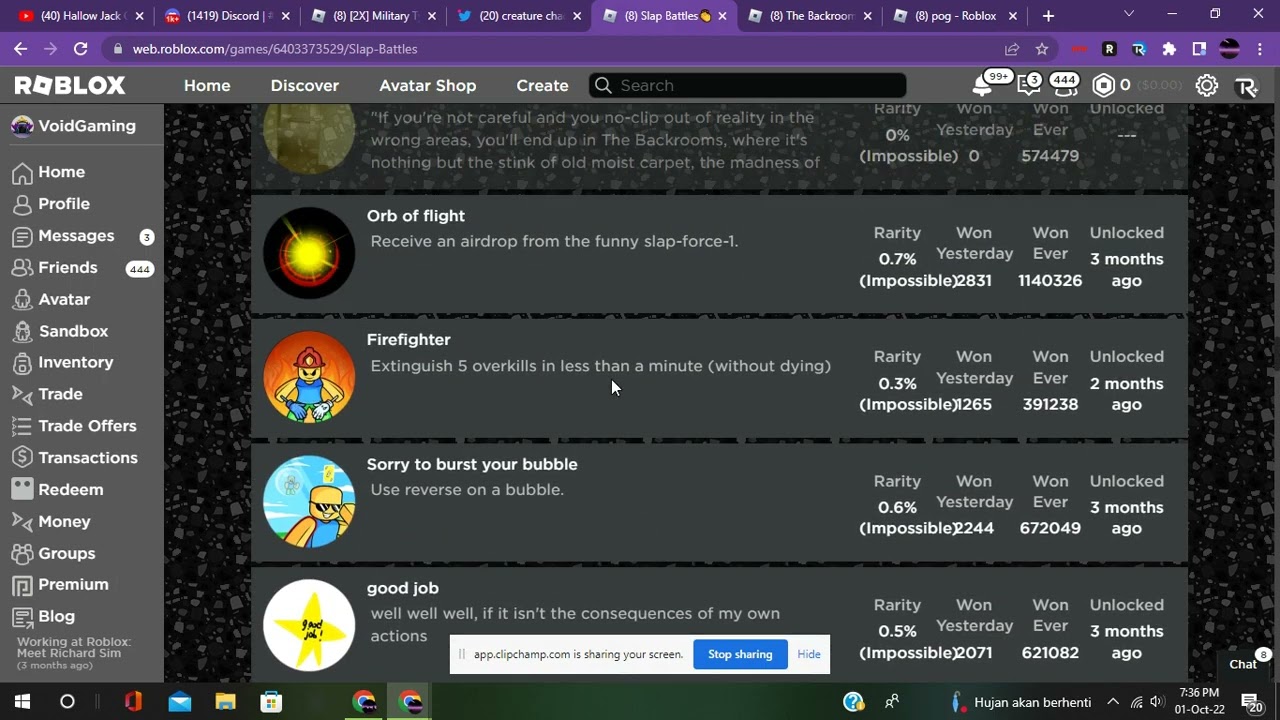Screen dimensions: 1280x720
Task: Click the good job badge image
Action: [x=309, y=626]
